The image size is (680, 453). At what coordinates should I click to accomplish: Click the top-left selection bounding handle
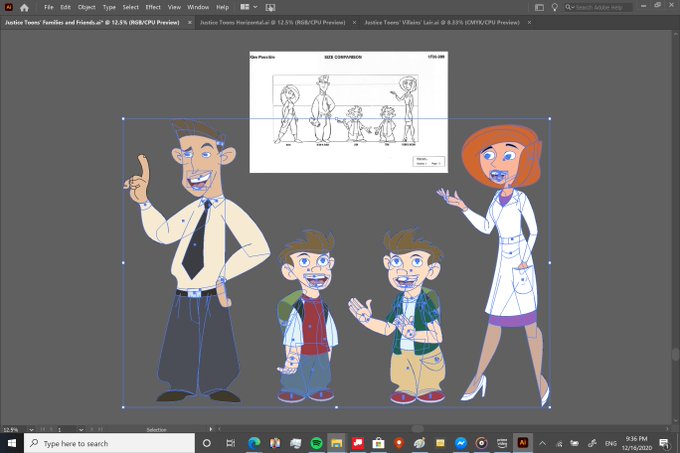124,118
